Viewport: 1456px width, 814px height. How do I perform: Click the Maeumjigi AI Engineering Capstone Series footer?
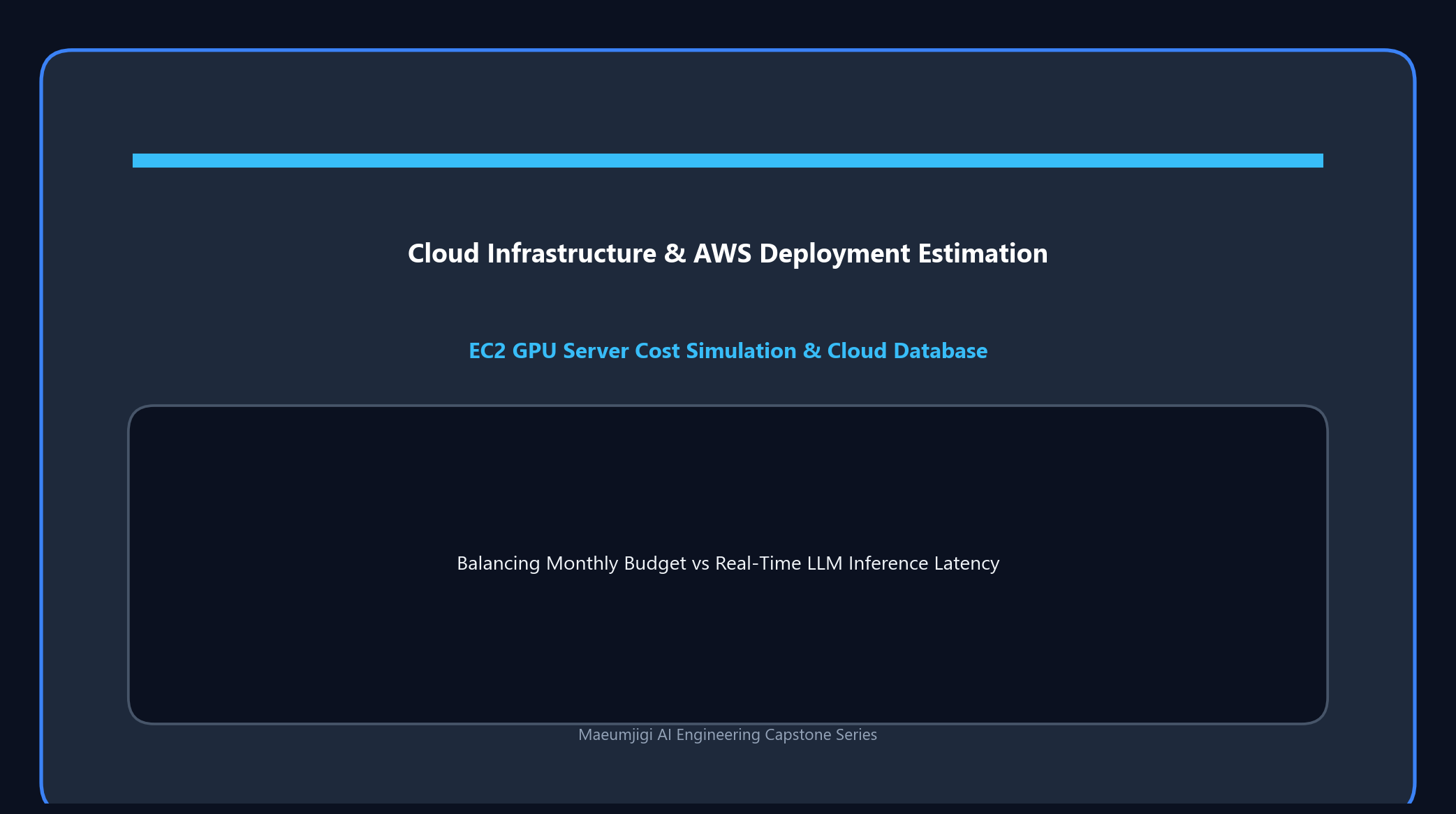click(728, 735)
